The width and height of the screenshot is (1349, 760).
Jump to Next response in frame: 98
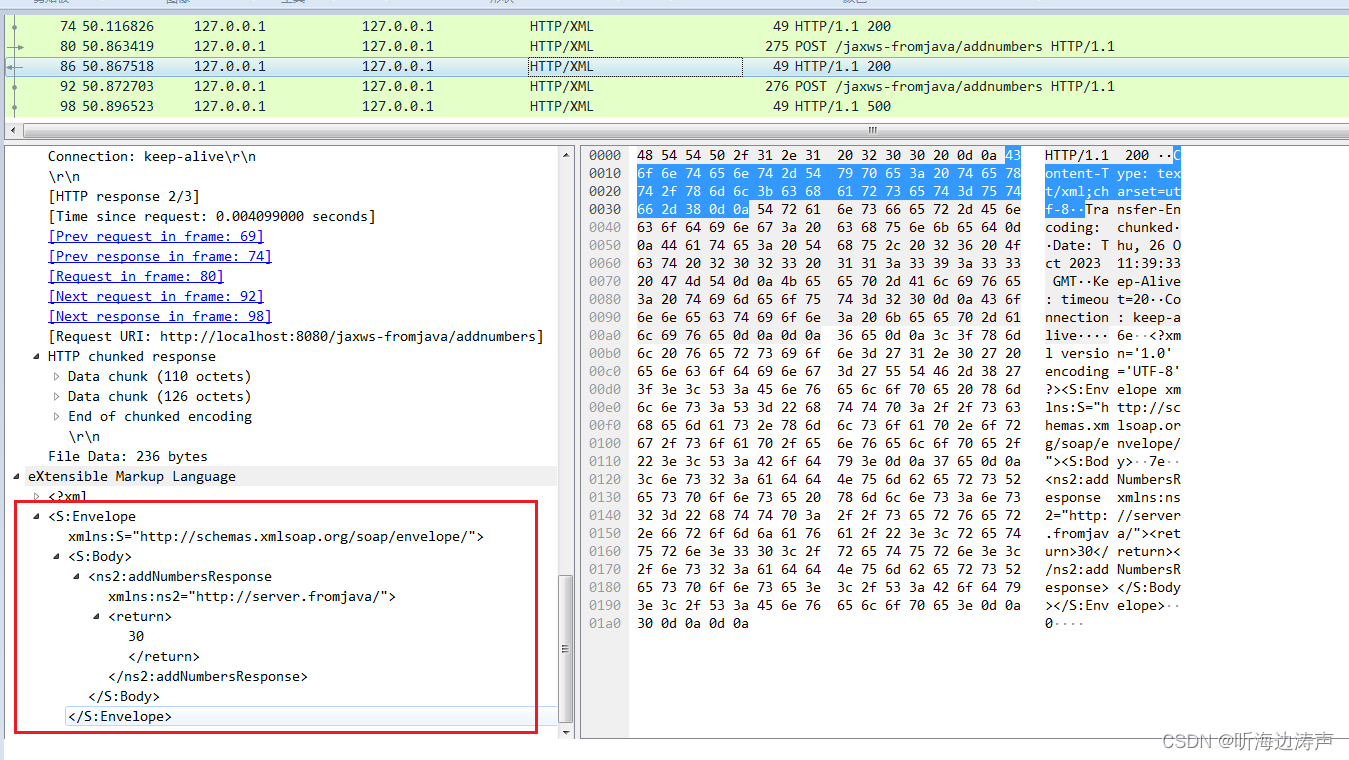[x=160, y=317]
